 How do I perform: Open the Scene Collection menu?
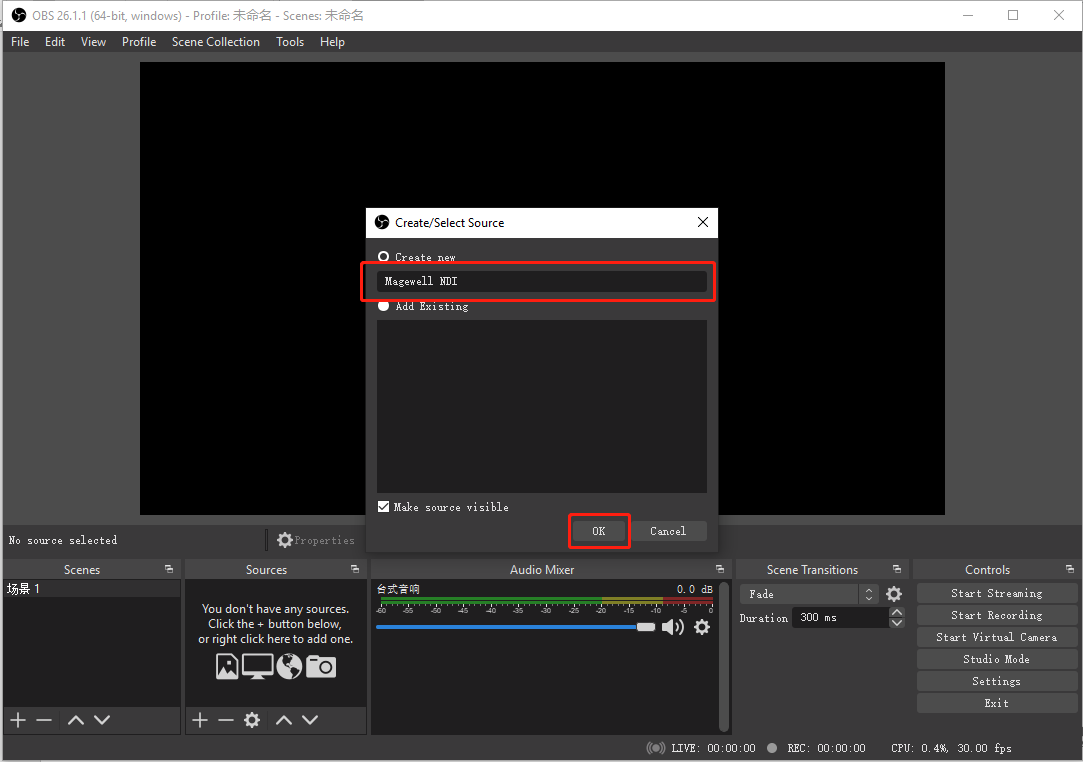(215, 41)
